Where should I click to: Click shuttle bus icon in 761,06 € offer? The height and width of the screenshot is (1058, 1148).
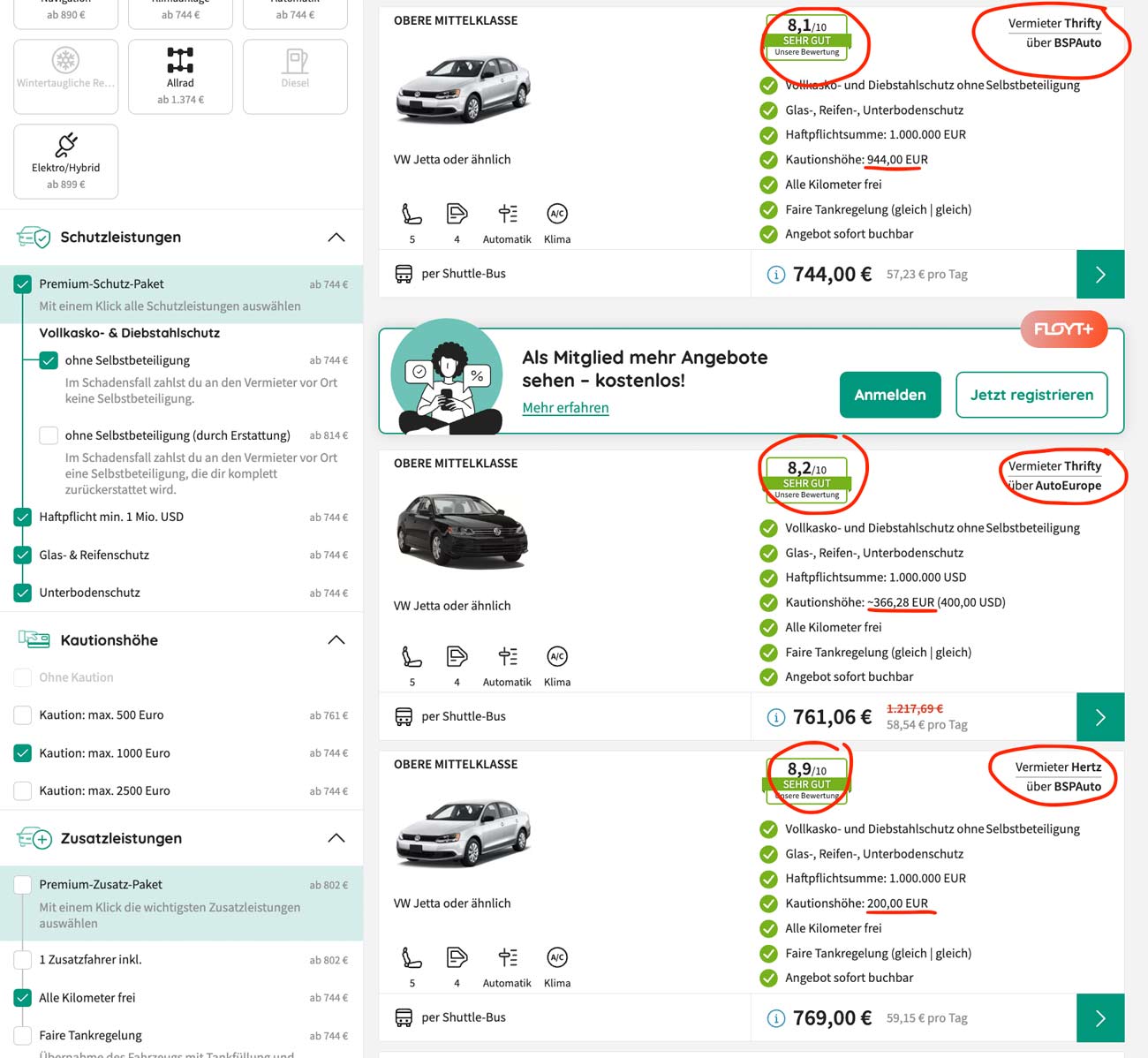click(404, 716)
